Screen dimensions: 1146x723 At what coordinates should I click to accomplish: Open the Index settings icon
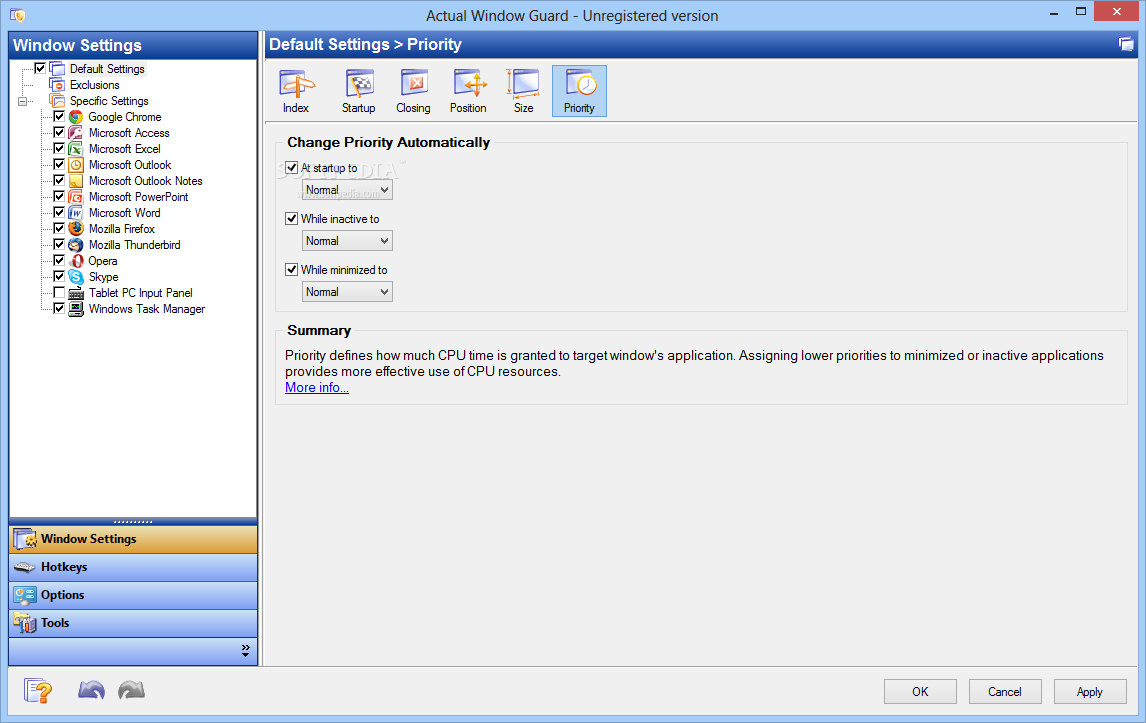coord(296,91)
